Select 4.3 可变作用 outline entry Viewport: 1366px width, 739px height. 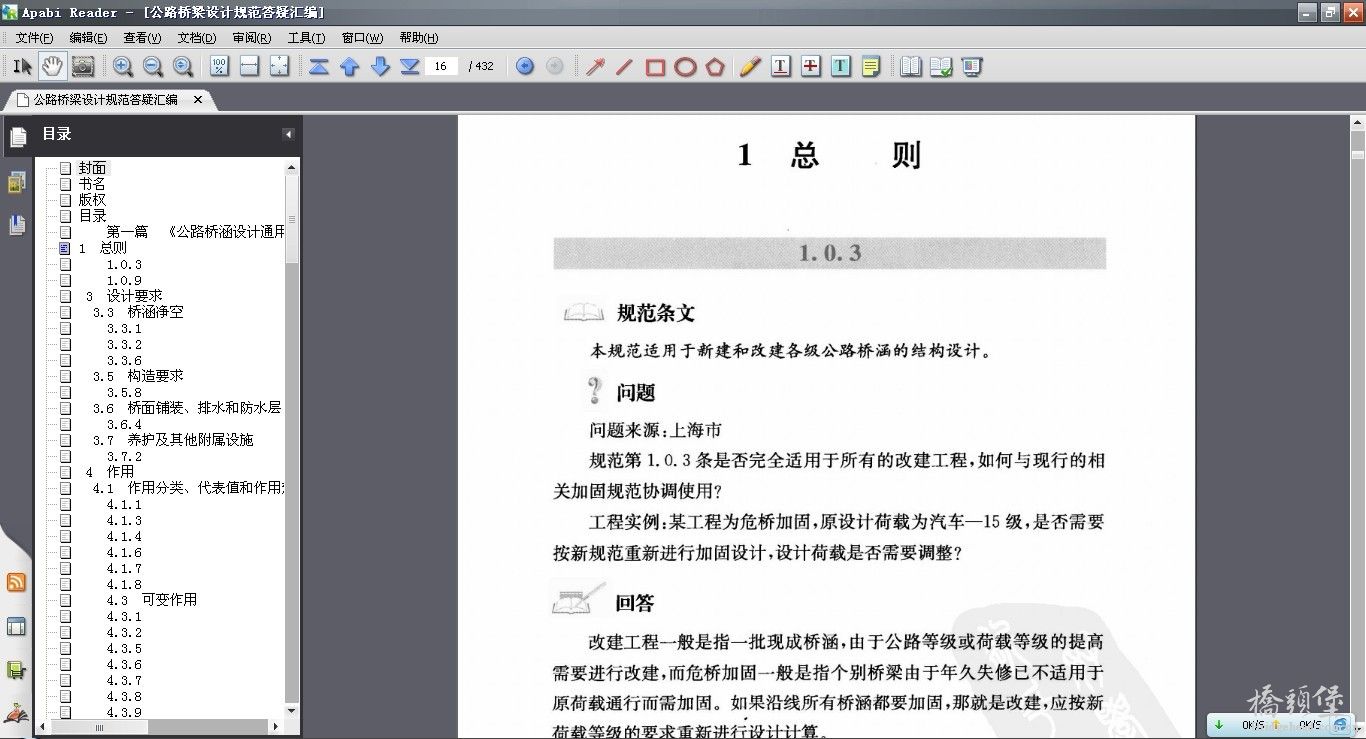152,600
